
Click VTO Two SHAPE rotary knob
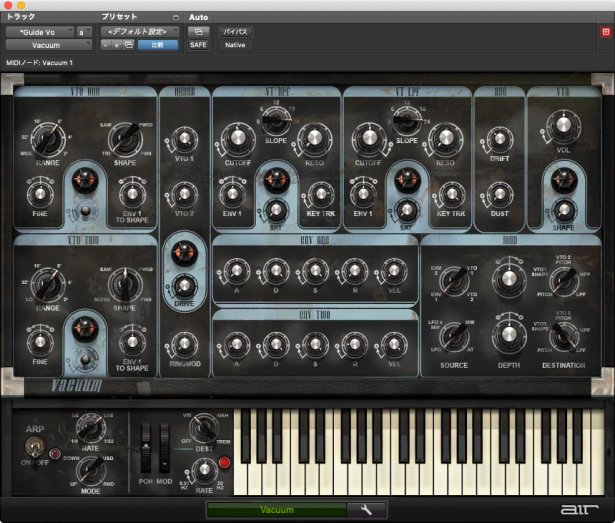125,285
